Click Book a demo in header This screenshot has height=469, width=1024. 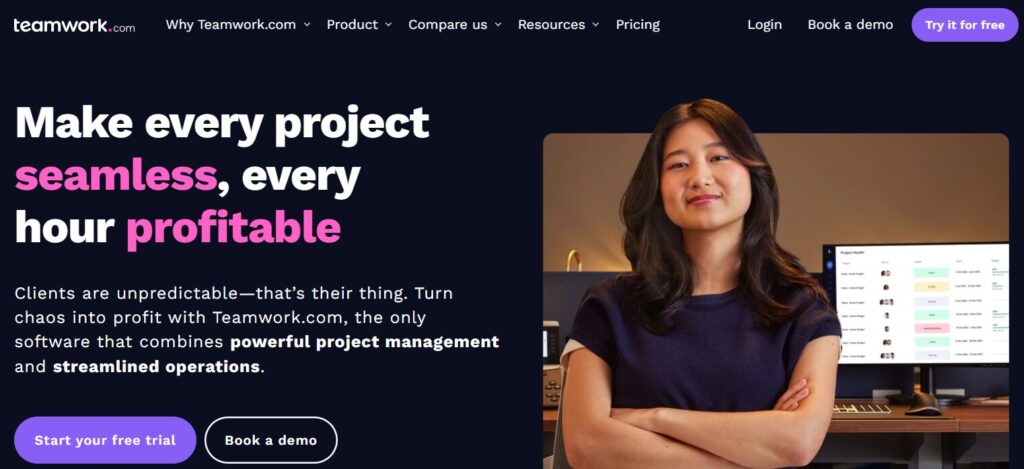(850, 25)
